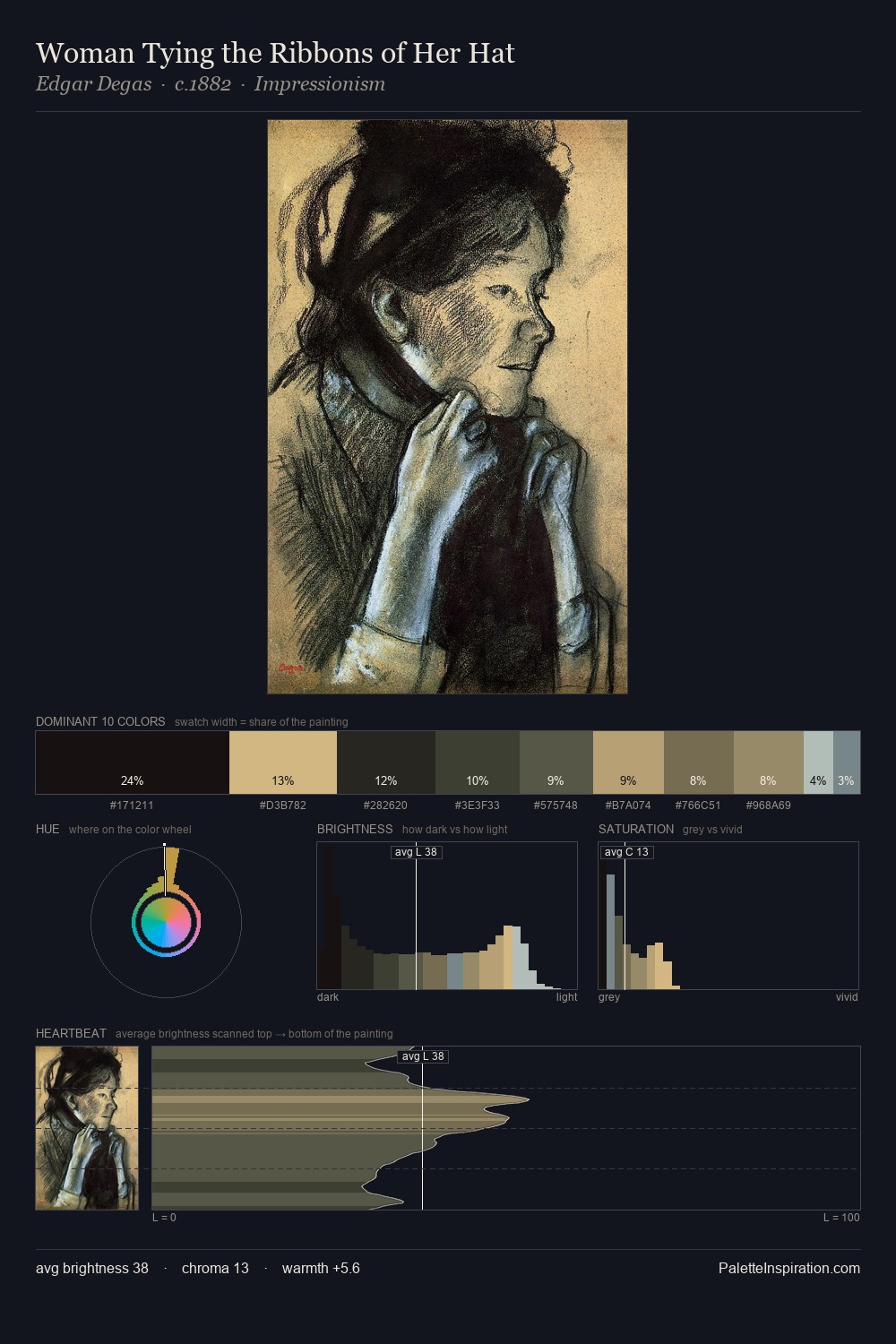
Task: Select the 13% tan swatch #D3B782
Action: (x=283, y=762)
